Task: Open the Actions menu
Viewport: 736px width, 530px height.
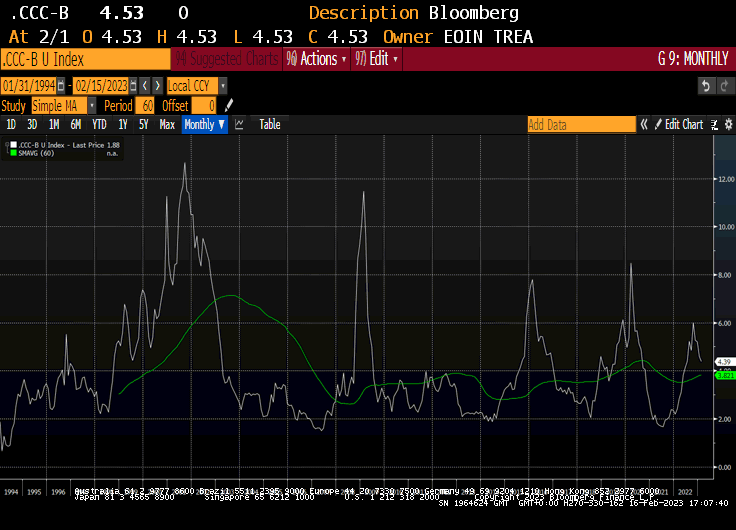Action: point(317,59)
